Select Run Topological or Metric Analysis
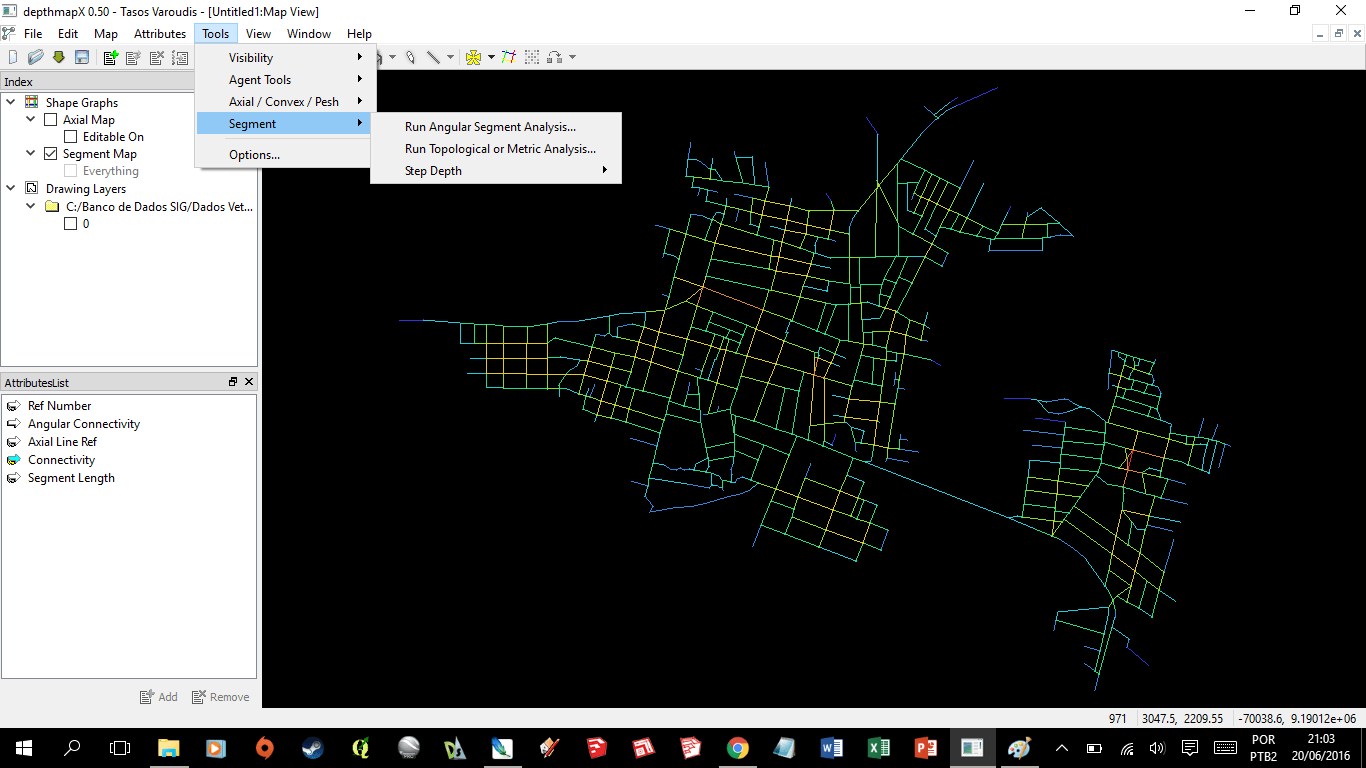Screen dimensions: 1366x768 (x=499, y=149)
